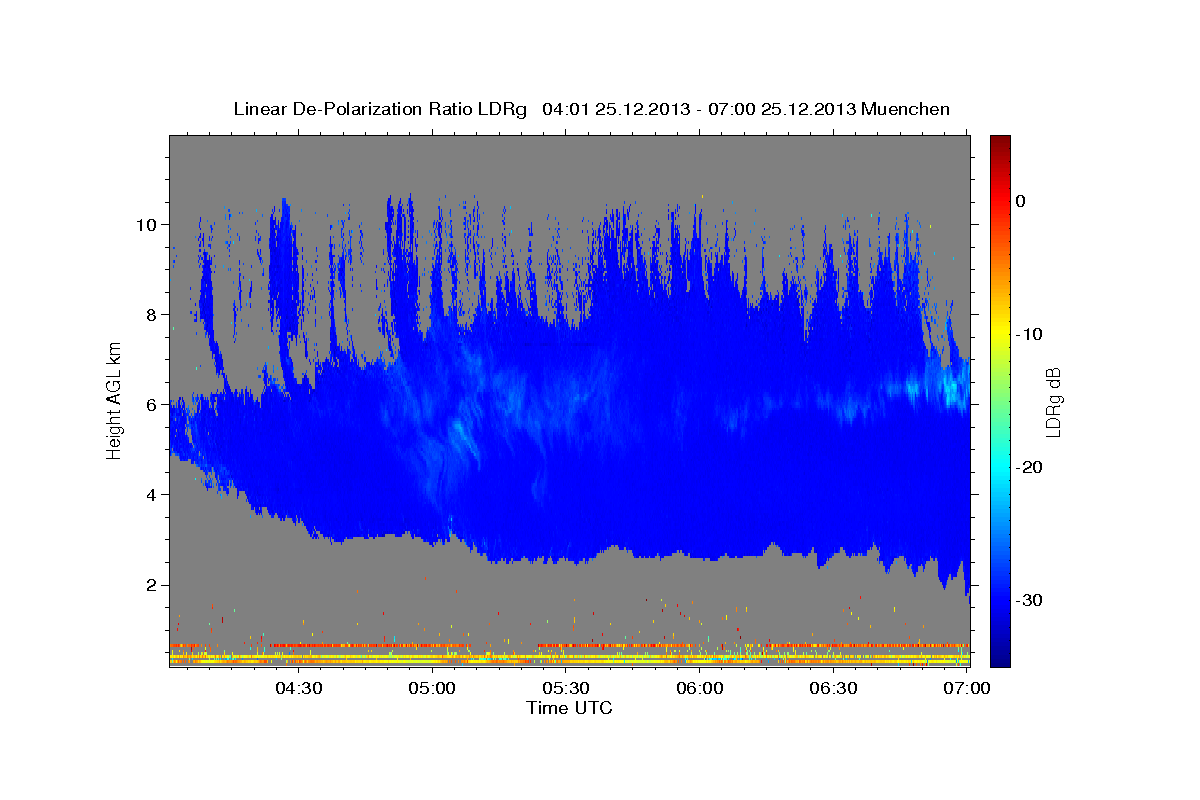
Task: Click the 06:30 time tick label
Action: coord(834,688)
